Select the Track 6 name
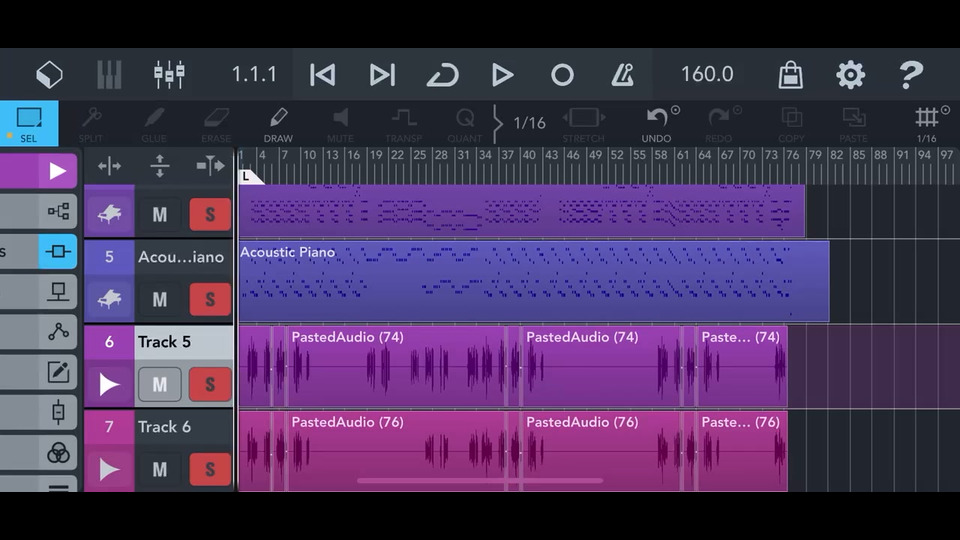This screenshot has width=960, height=540. pos(164,427)
